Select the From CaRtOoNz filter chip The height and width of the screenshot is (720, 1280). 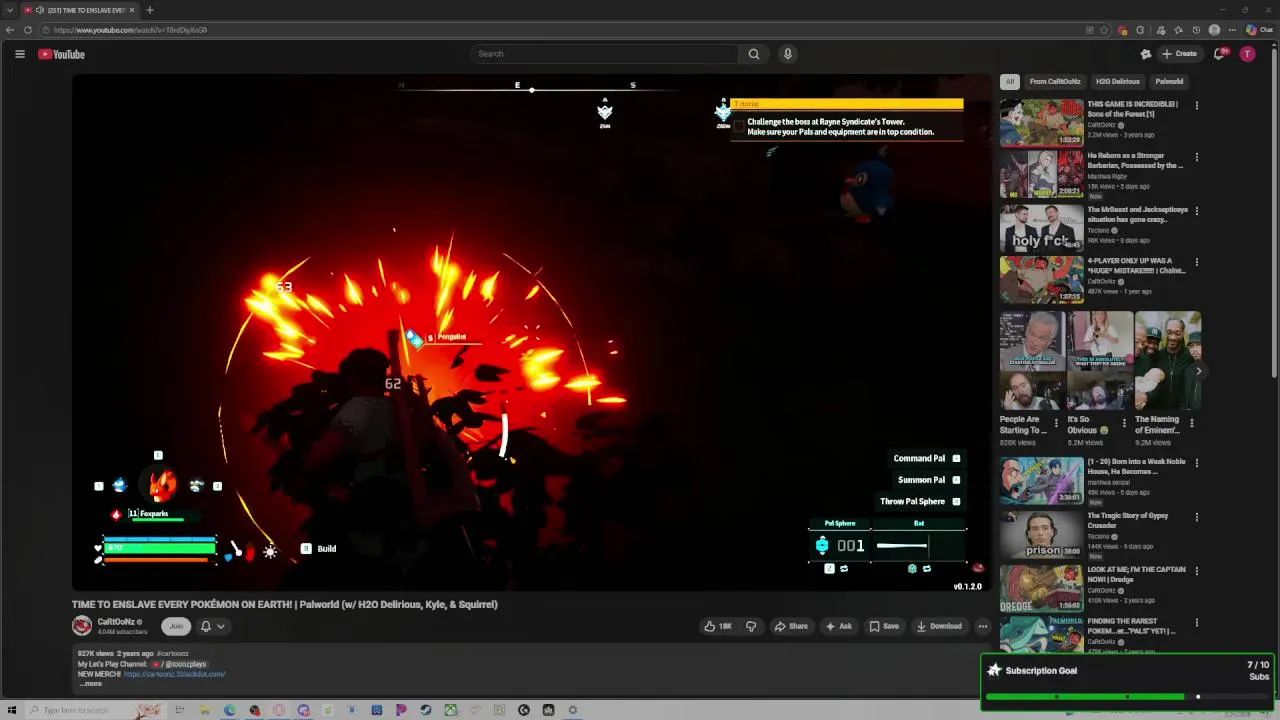coord(1055,81)
